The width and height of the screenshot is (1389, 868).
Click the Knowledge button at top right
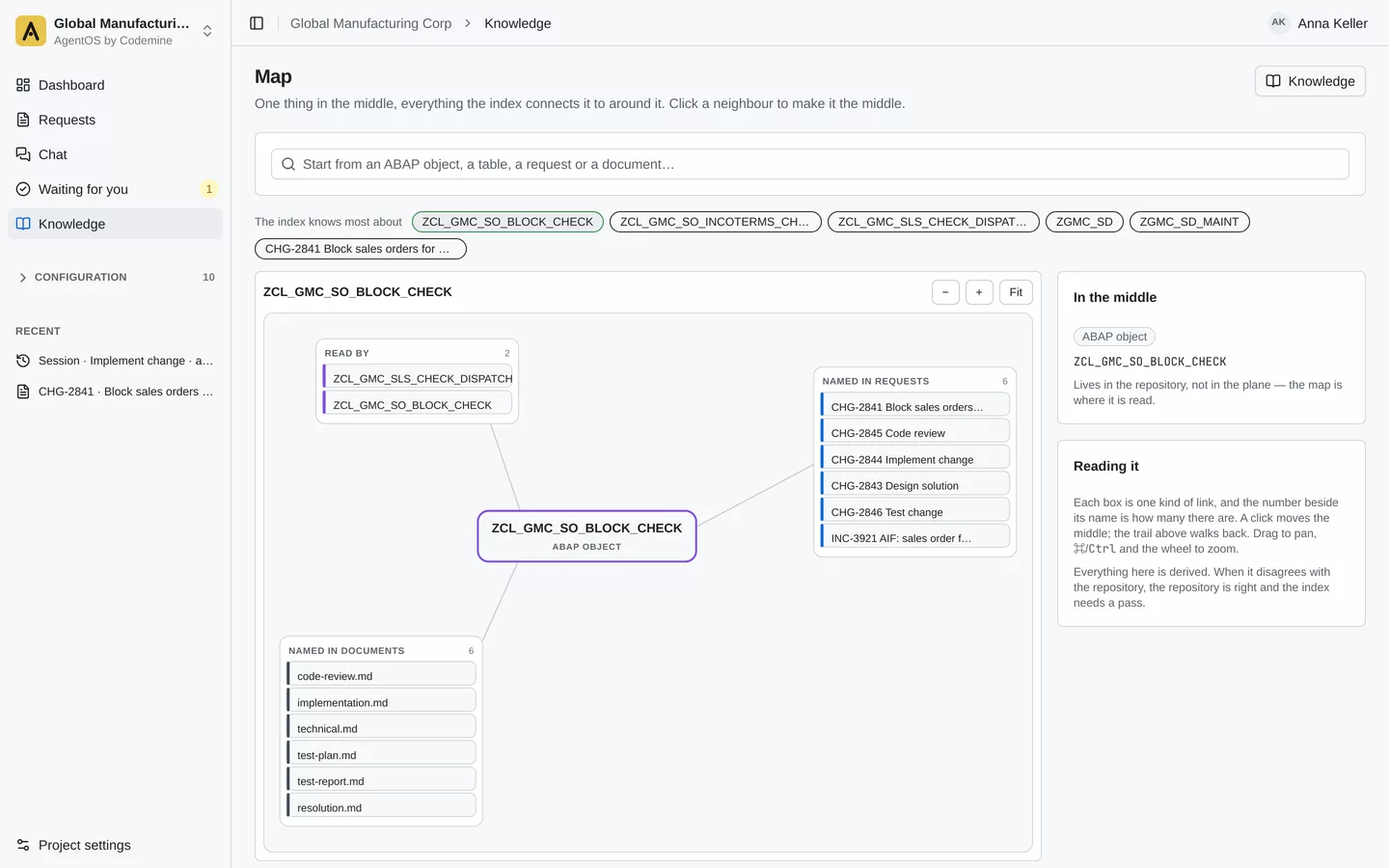(1310, 81)
